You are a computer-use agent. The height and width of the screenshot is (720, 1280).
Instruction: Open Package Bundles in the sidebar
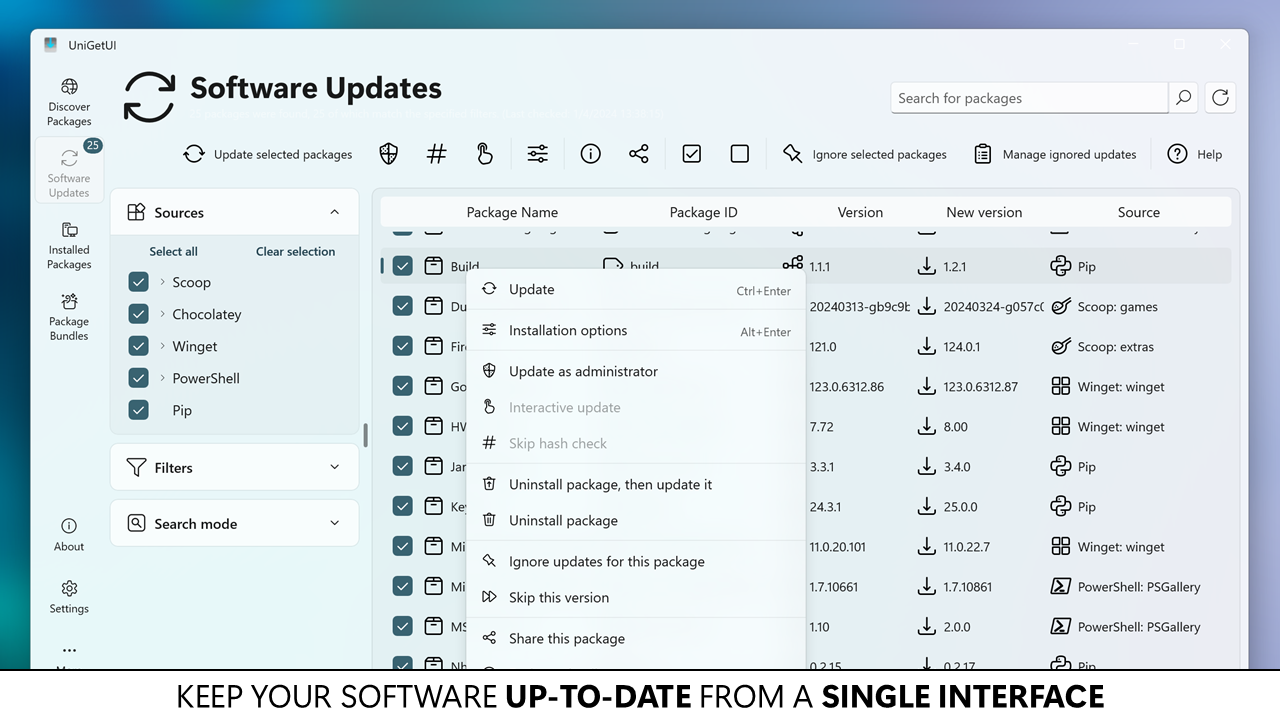coord(68,317)
